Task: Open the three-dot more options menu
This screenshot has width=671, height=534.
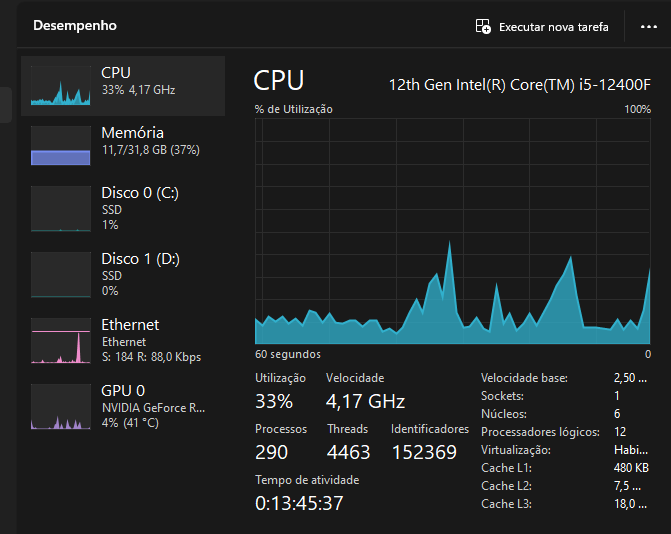Action: coord(649,27)
